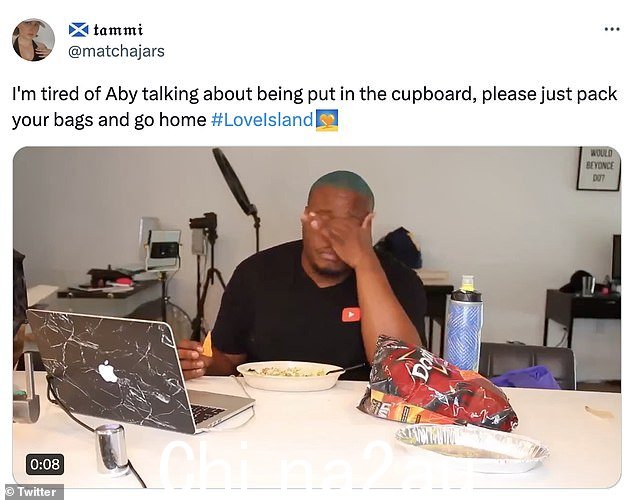The height and width of the screenshot is (500, 634).
Task: Open the three-dot more options menu
Action: point(612,29)
